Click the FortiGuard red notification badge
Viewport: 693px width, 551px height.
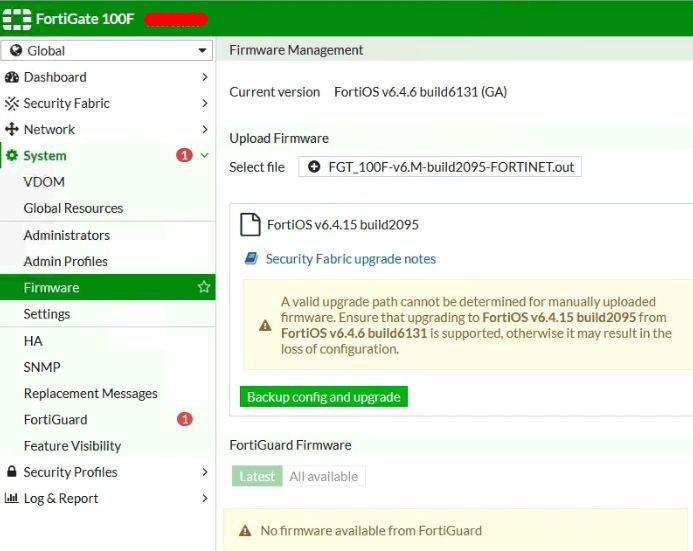185,419
